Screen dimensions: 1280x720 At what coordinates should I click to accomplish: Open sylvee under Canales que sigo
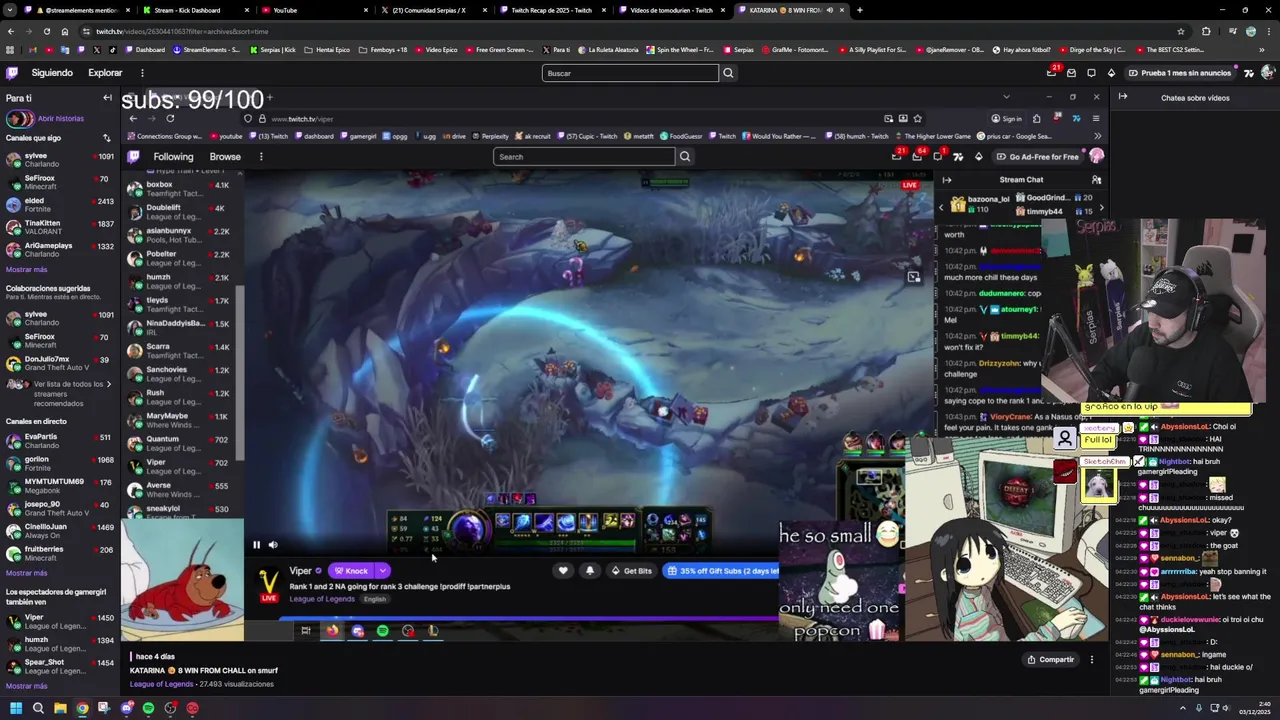point(59,160)
